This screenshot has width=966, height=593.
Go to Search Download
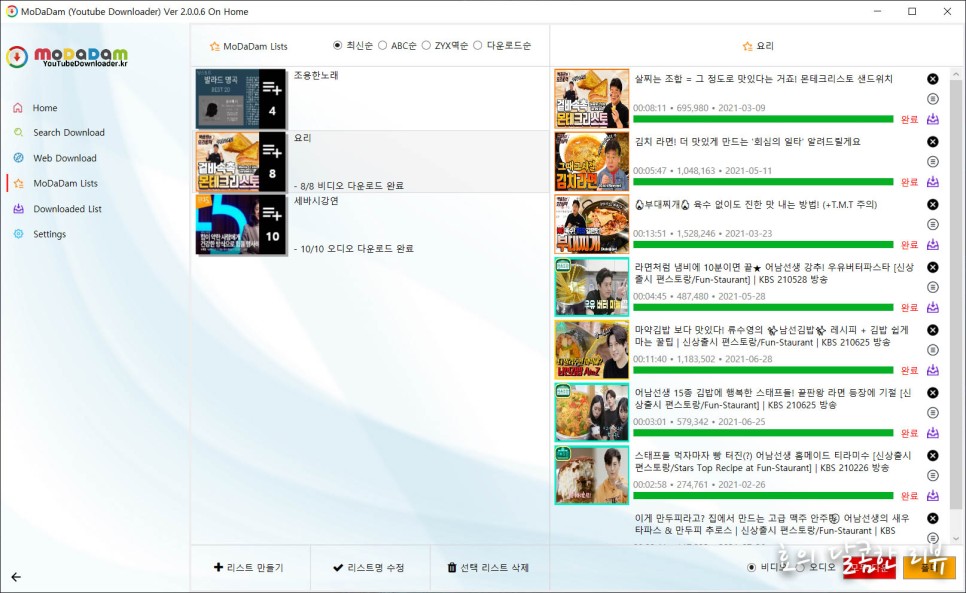(59, 132)
